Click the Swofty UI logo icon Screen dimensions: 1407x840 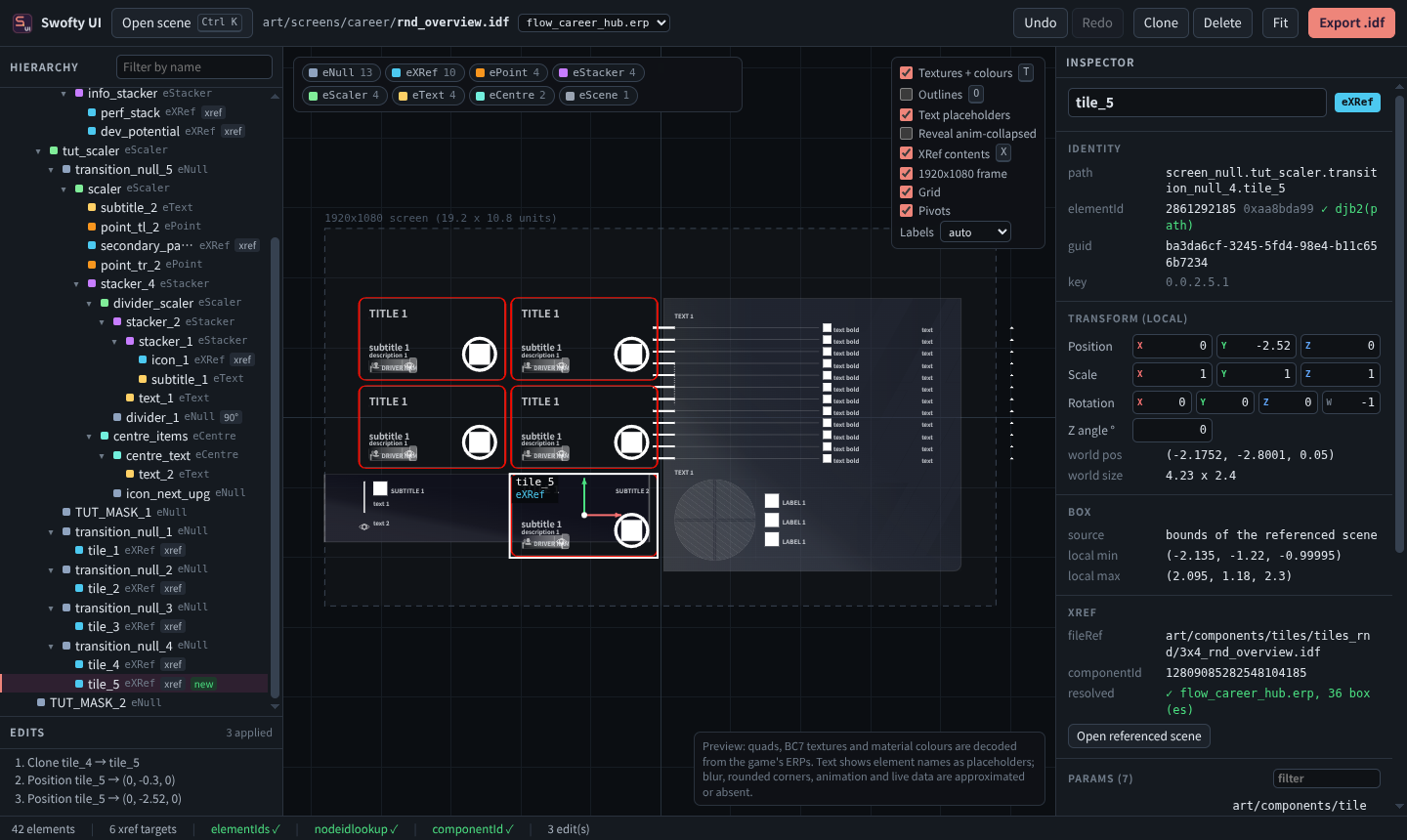22,22
